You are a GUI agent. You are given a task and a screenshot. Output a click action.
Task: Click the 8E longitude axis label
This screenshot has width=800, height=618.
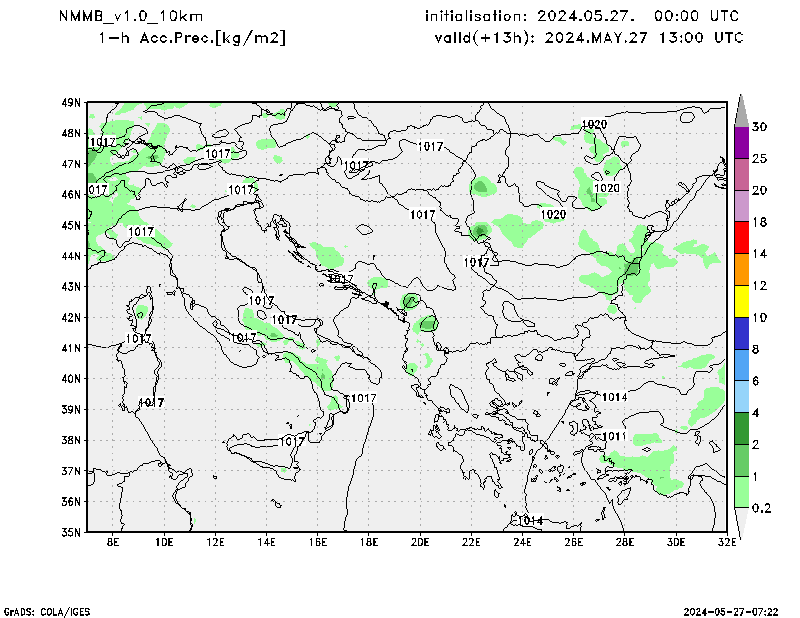point(114,543)
